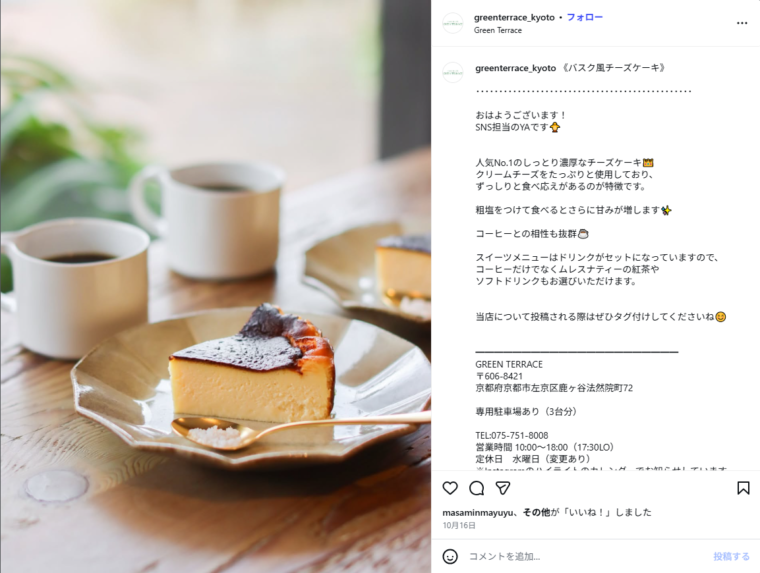Click the cheesecake photo

[x=216, y=286]
